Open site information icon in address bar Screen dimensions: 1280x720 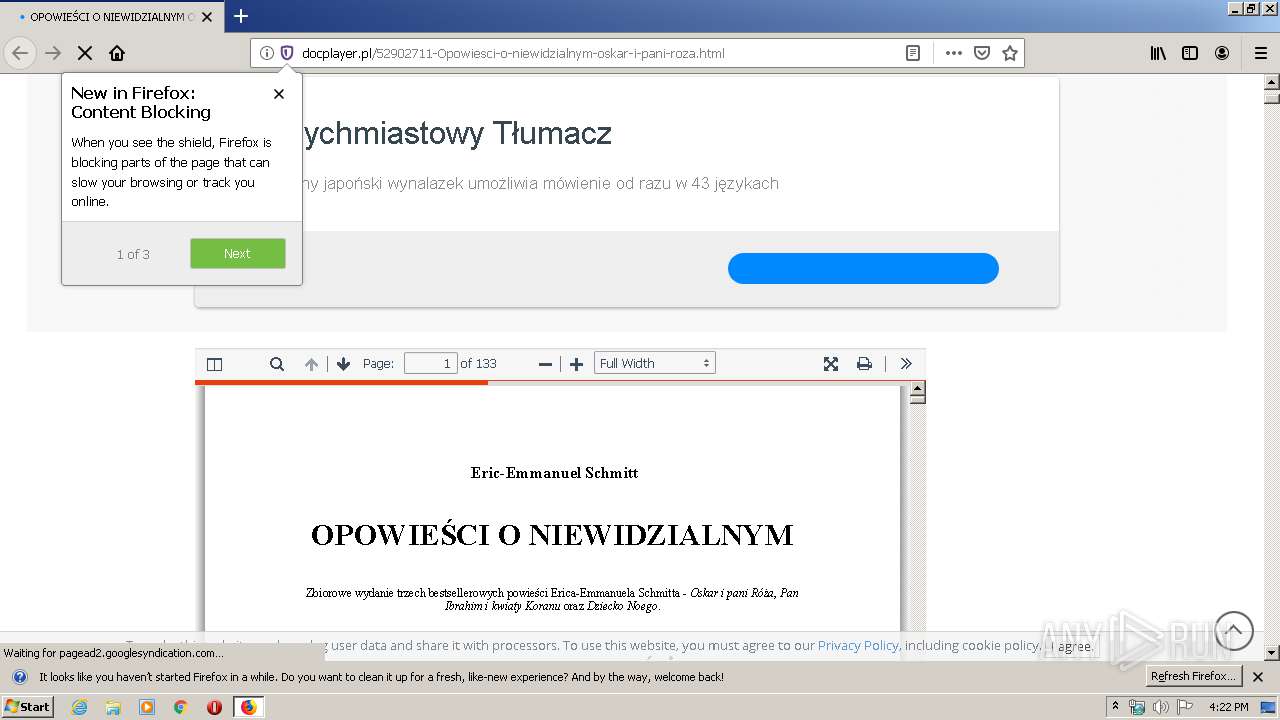pyautogui.click(x=266, y=53)
